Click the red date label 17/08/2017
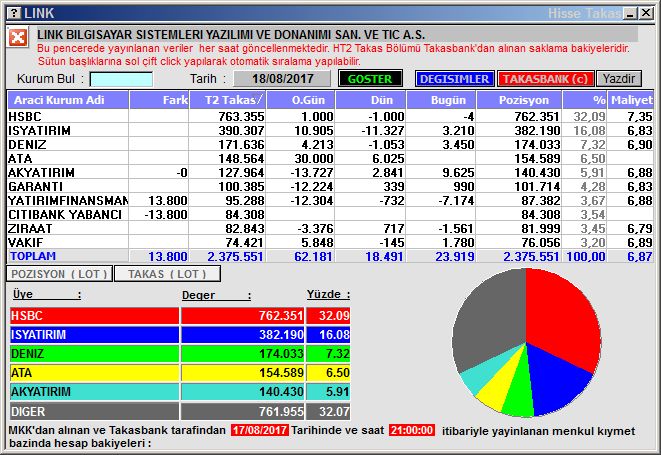Screen dimensions: 661x455 coord(260,430)
